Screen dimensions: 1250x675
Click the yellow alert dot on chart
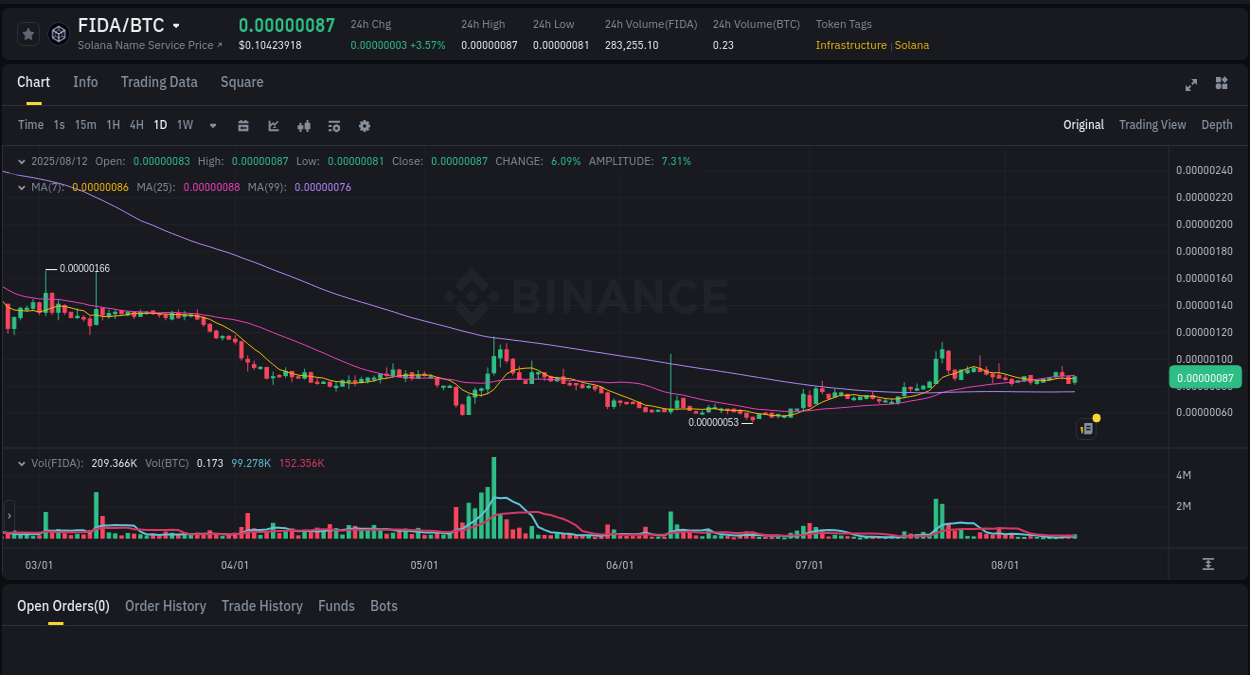pyautogui.click(x=1097, y=417)
